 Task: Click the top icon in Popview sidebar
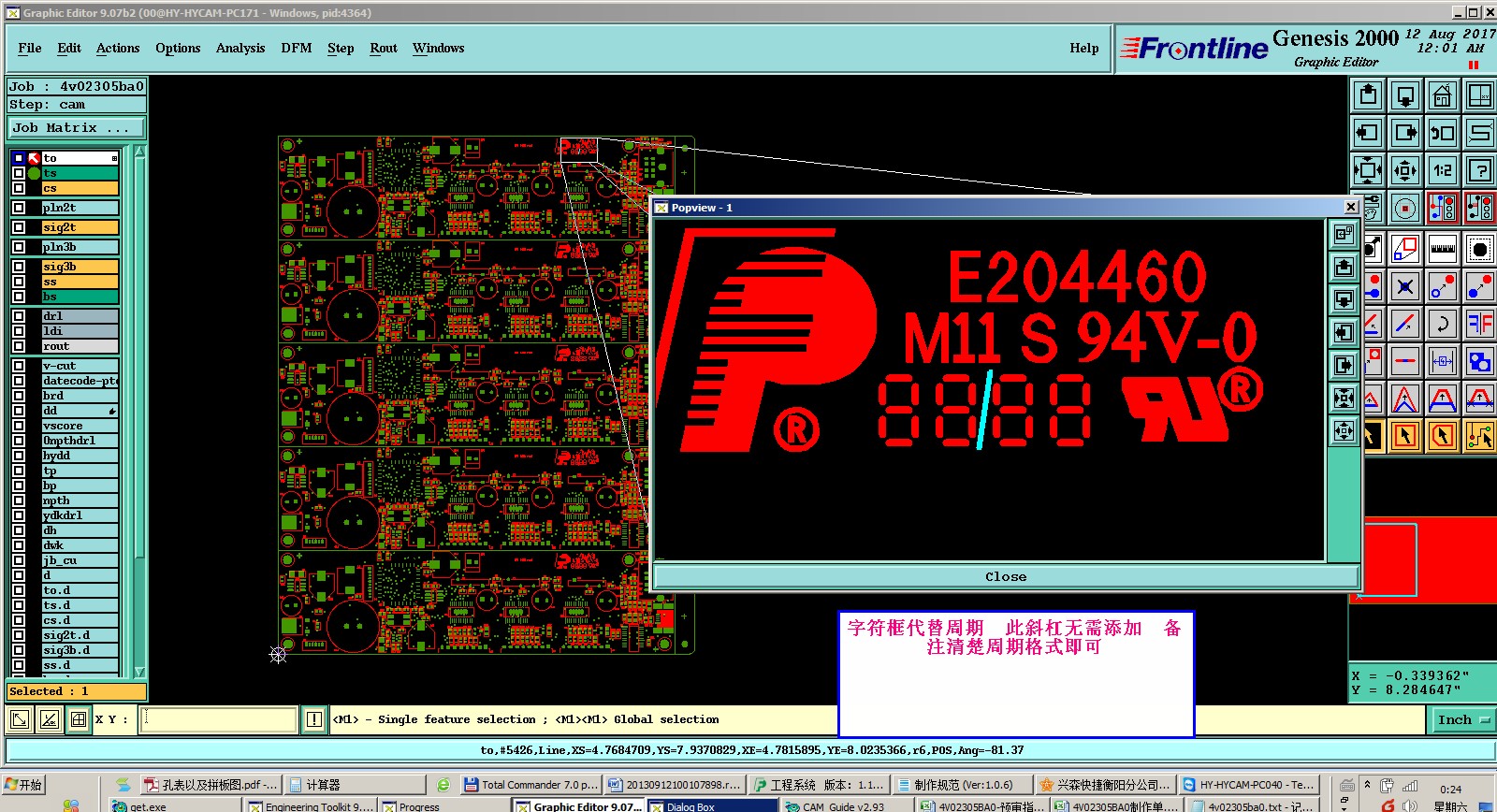[1344, 235]
